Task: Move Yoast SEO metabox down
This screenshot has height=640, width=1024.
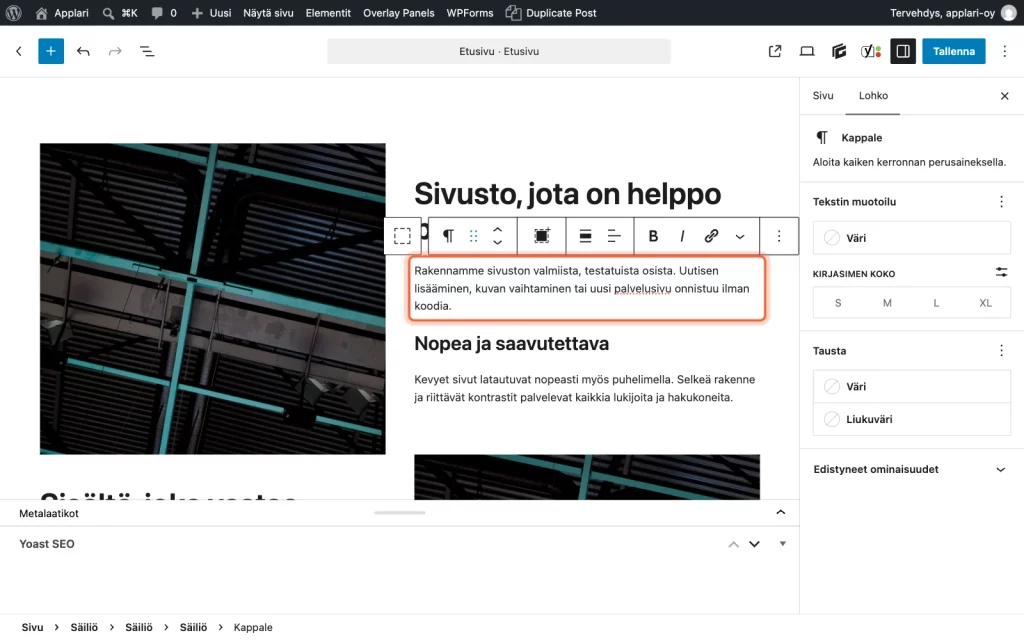Action: coord(754,544)
